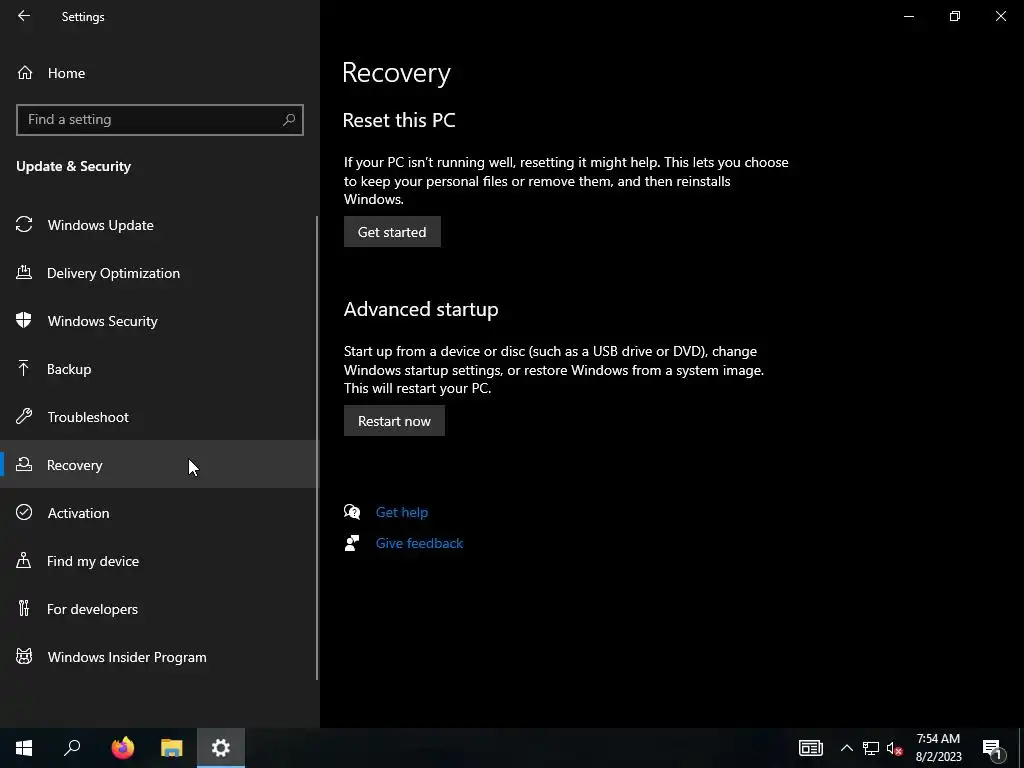
Task: Click the Recovery sidebar icon
Action: pos(24,464)
